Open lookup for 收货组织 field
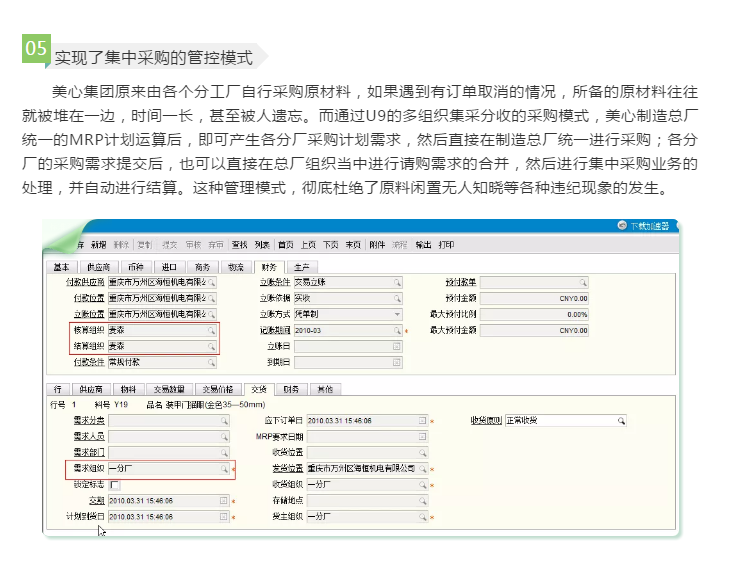Screen dimensions: 730x568 tap(423, 485)
